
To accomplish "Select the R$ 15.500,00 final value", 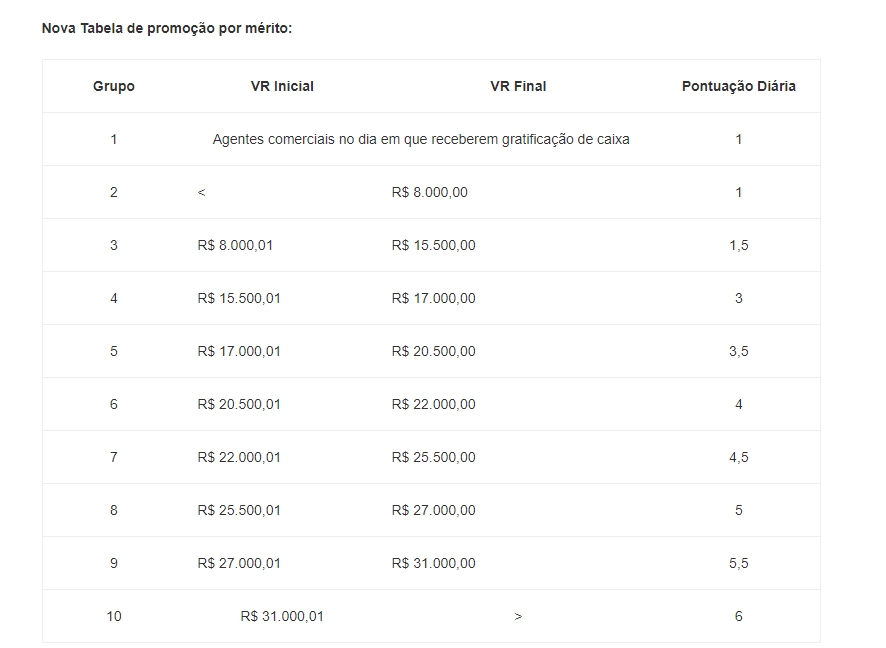I will pos(434,245).
